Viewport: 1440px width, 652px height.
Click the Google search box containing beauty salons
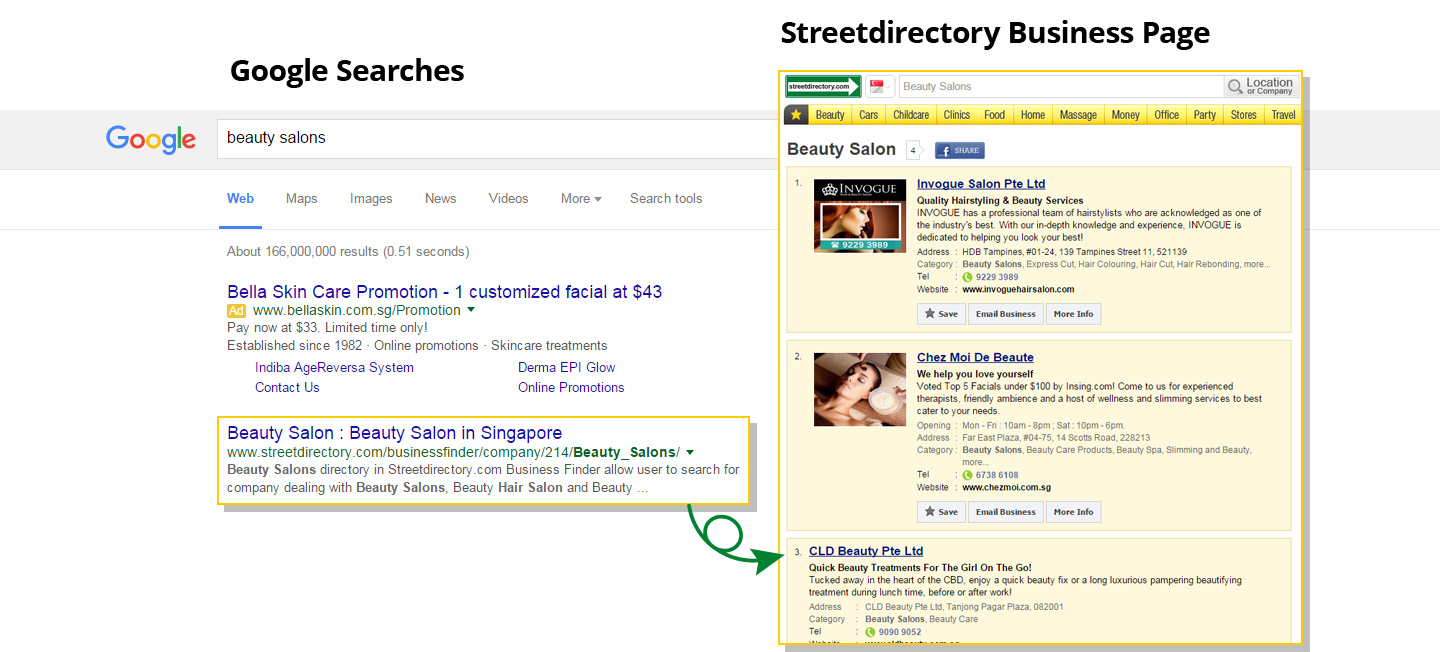click(500, 138)
